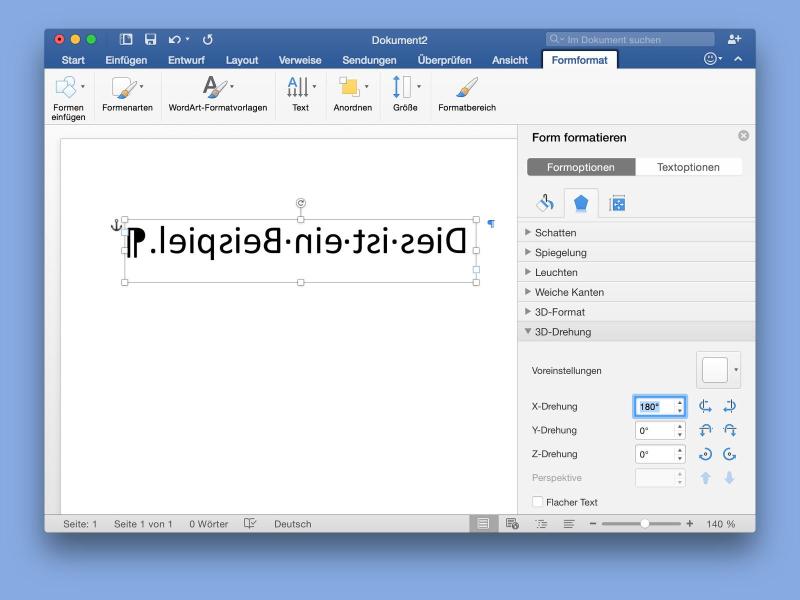The width and height of the screenshot is (800, 600).
Task: Open the Einfügen ribbon tab
Action: [x=126, y=60]
